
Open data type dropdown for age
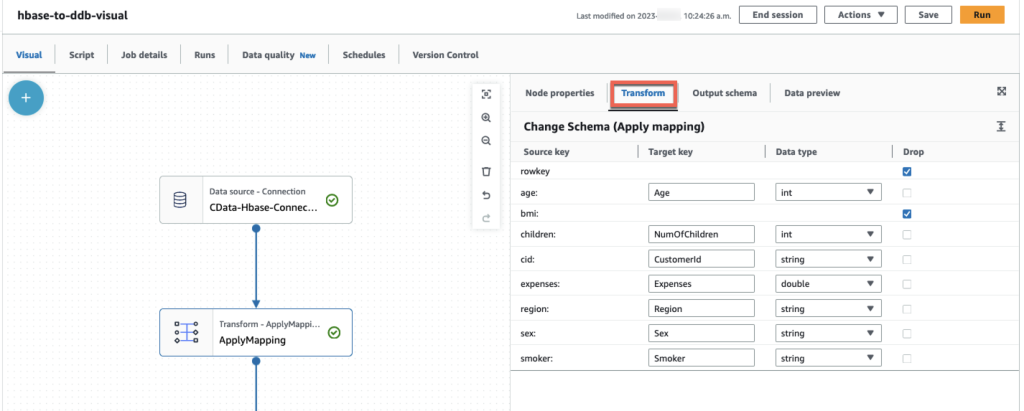(x=828, y=192)
